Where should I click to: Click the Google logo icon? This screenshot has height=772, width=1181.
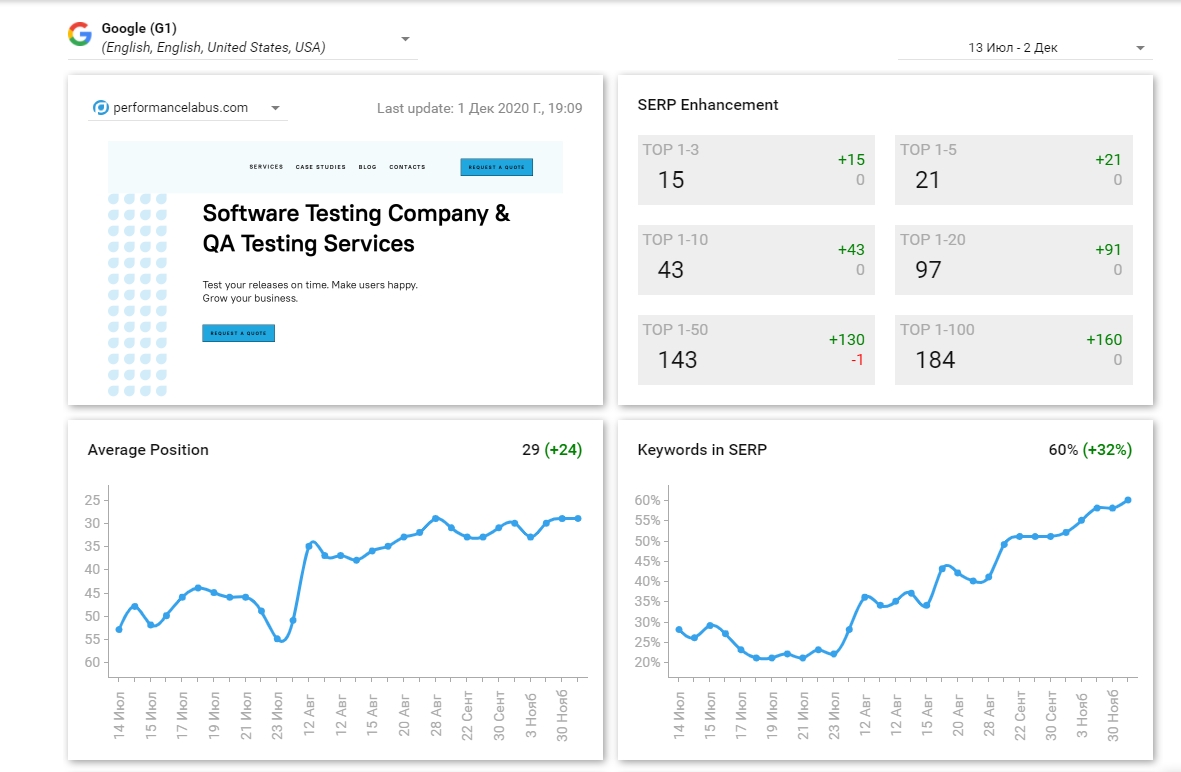80,34
